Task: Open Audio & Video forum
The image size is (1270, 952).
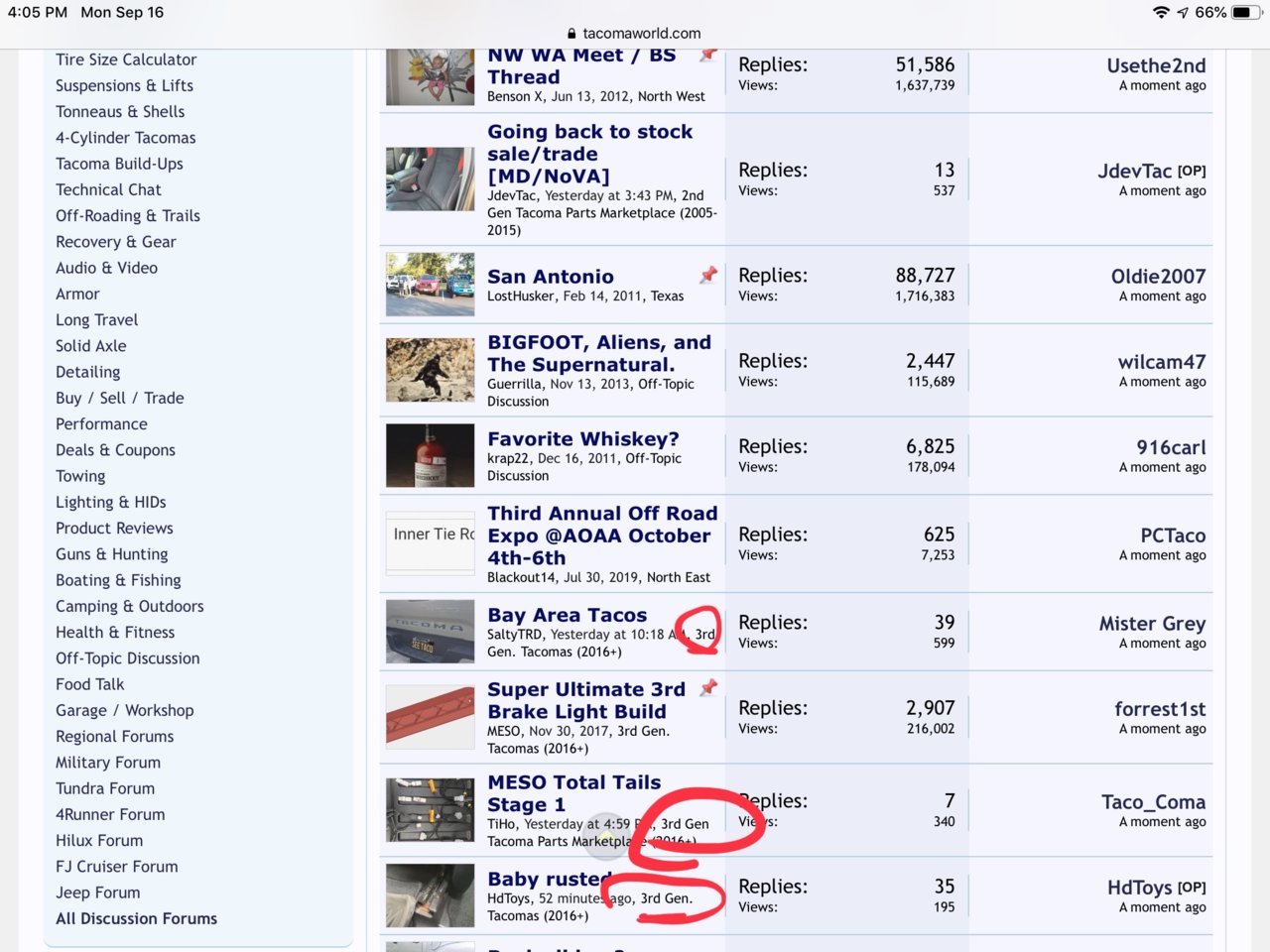Action: 106,268
